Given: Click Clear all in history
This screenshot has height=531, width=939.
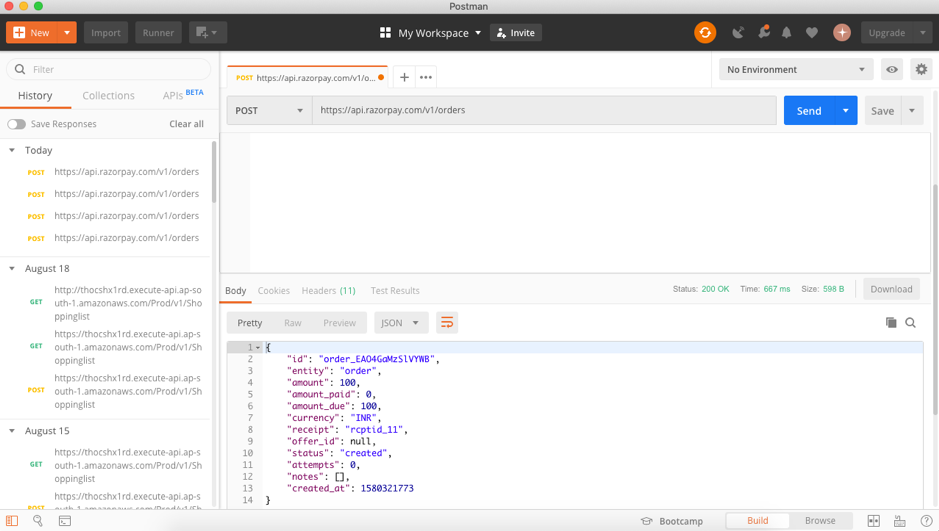Looking at the screenshot, I should tap(186, 124).
